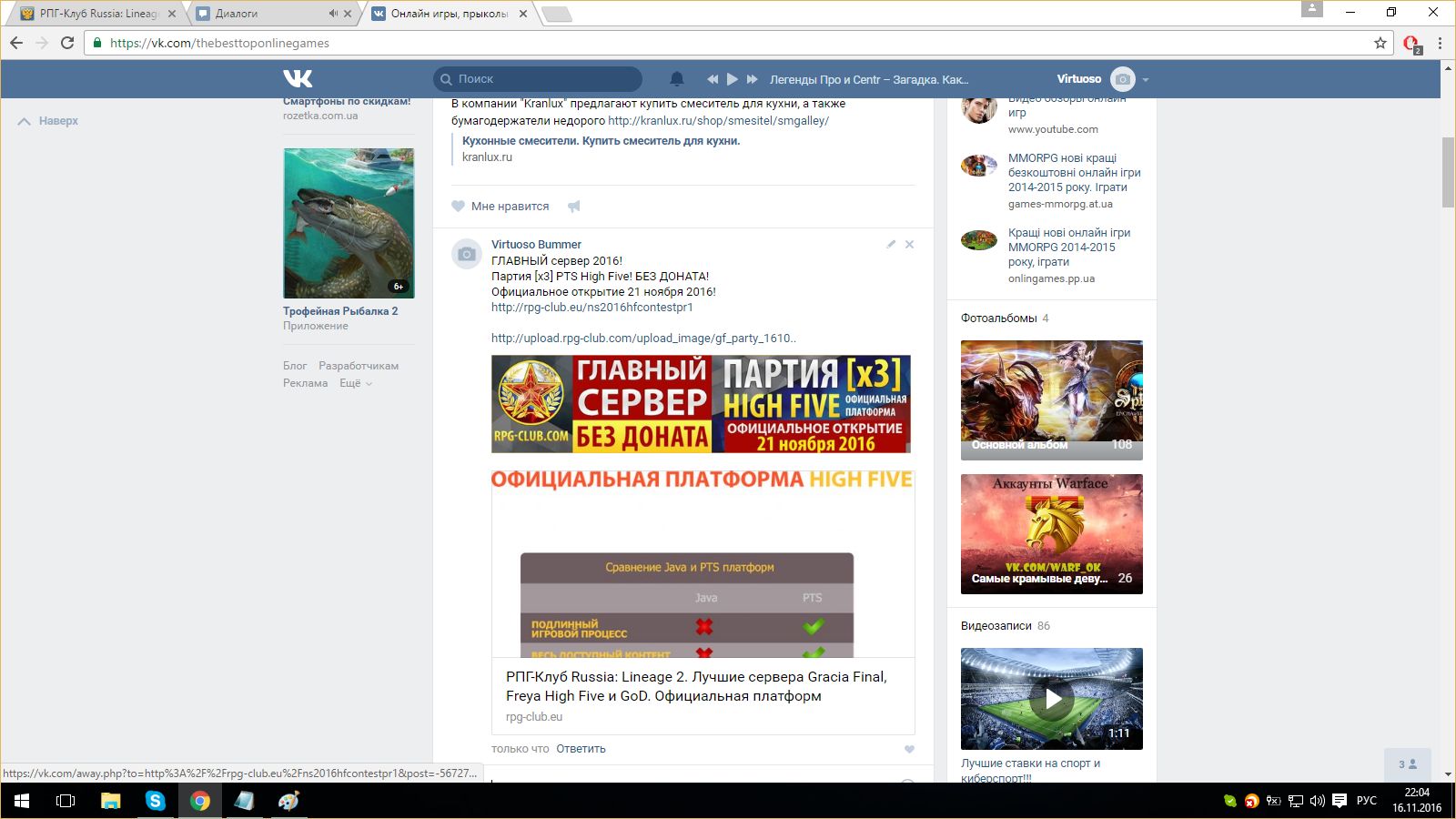Click the Трофейная Рыбалка 2 title link
The height and width of the screenshot is (819, 1456).
pyautogui.click(x=340, y=311)
